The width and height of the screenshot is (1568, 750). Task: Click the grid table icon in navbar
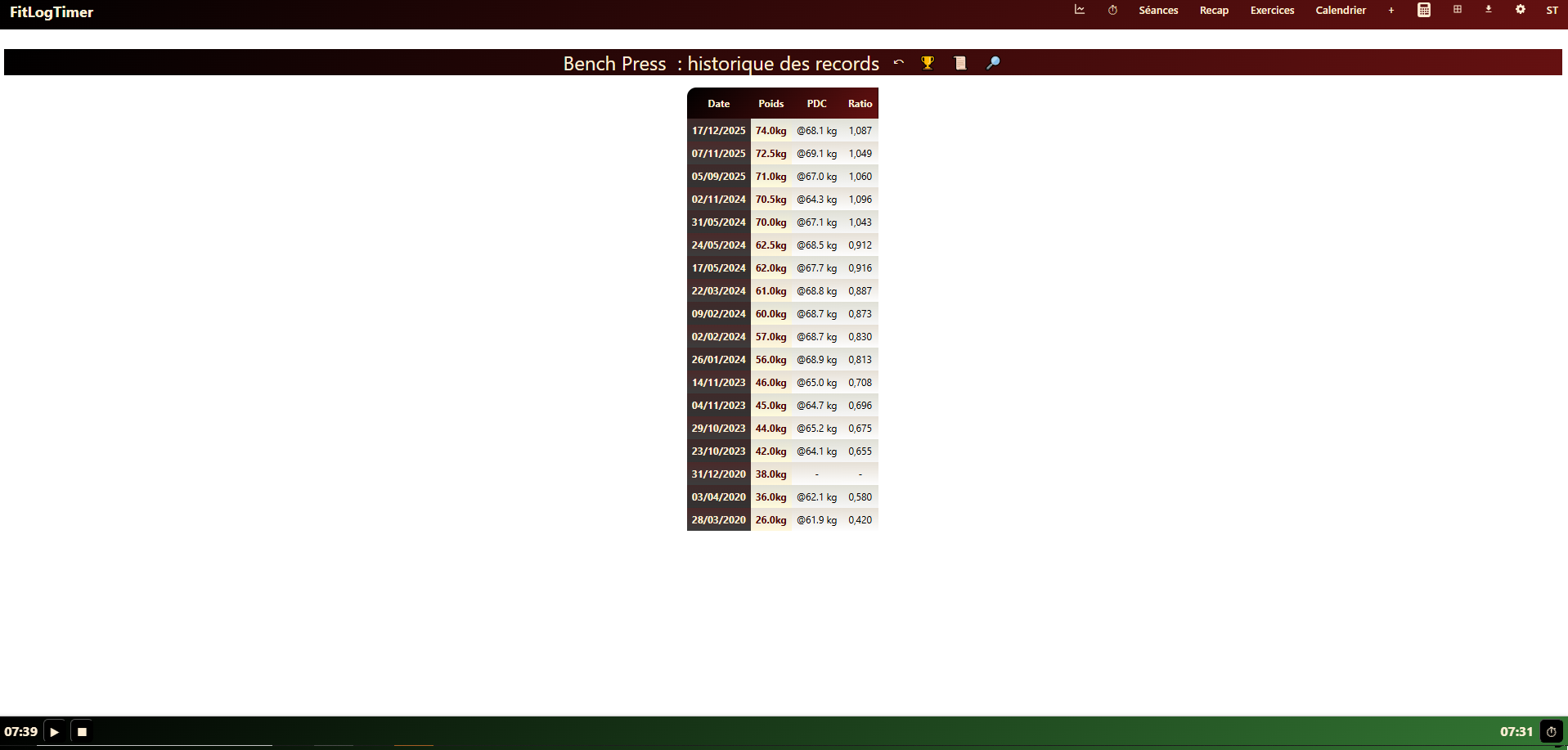point(1457,10)
